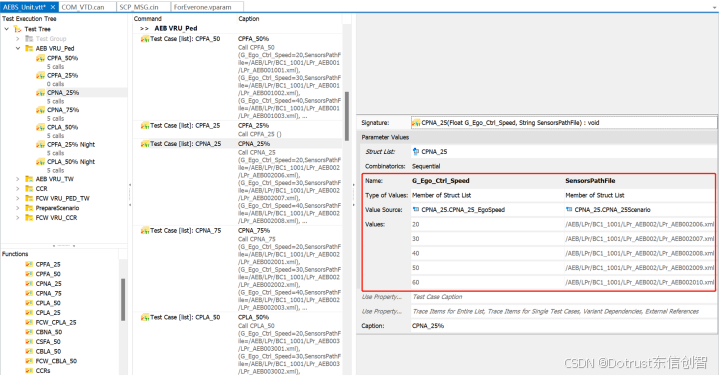Edit the Caption field CPNA_25%
This screenshot has height=376, width=719.
pos(564,326)
